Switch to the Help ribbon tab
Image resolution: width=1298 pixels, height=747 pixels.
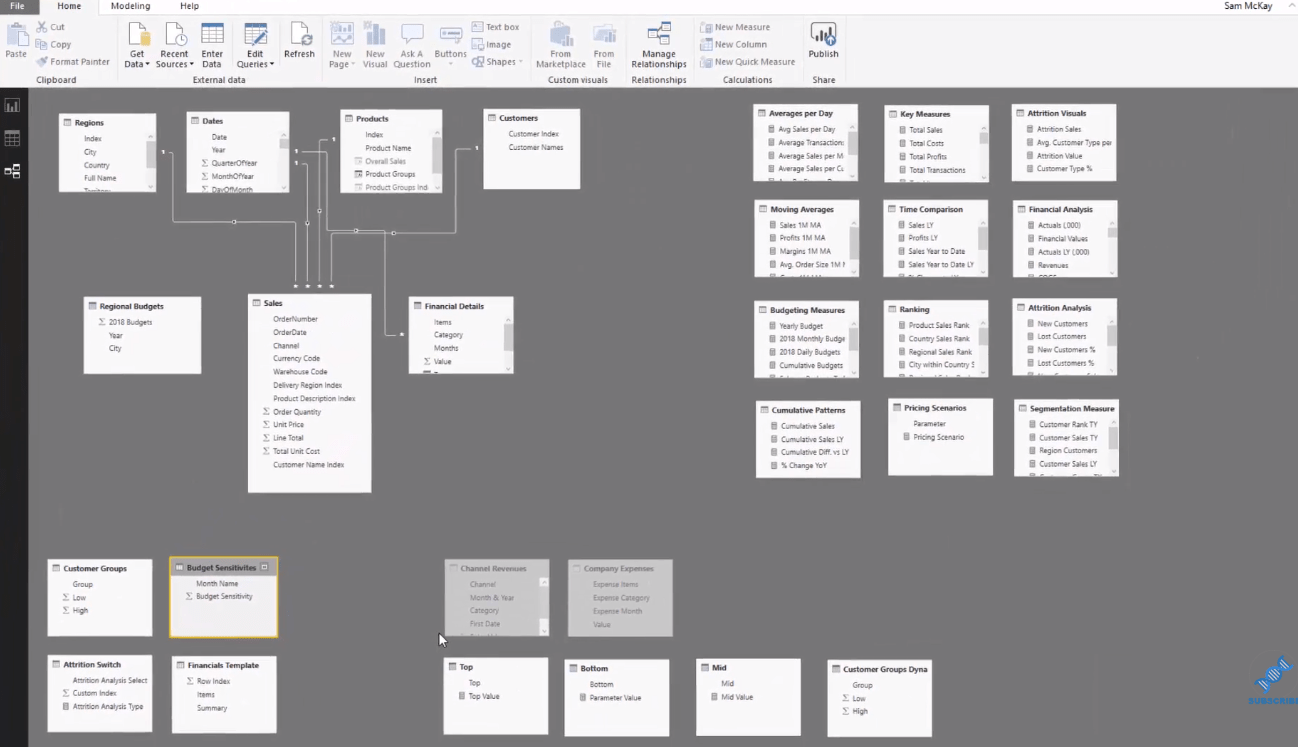(x=189, y=6)
